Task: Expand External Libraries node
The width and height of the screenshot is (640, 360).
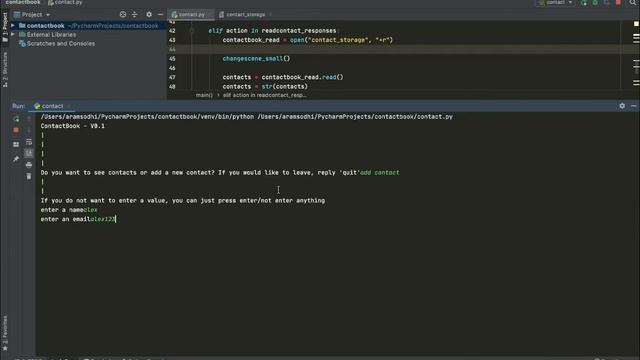Action: click(x=13, y=34)
